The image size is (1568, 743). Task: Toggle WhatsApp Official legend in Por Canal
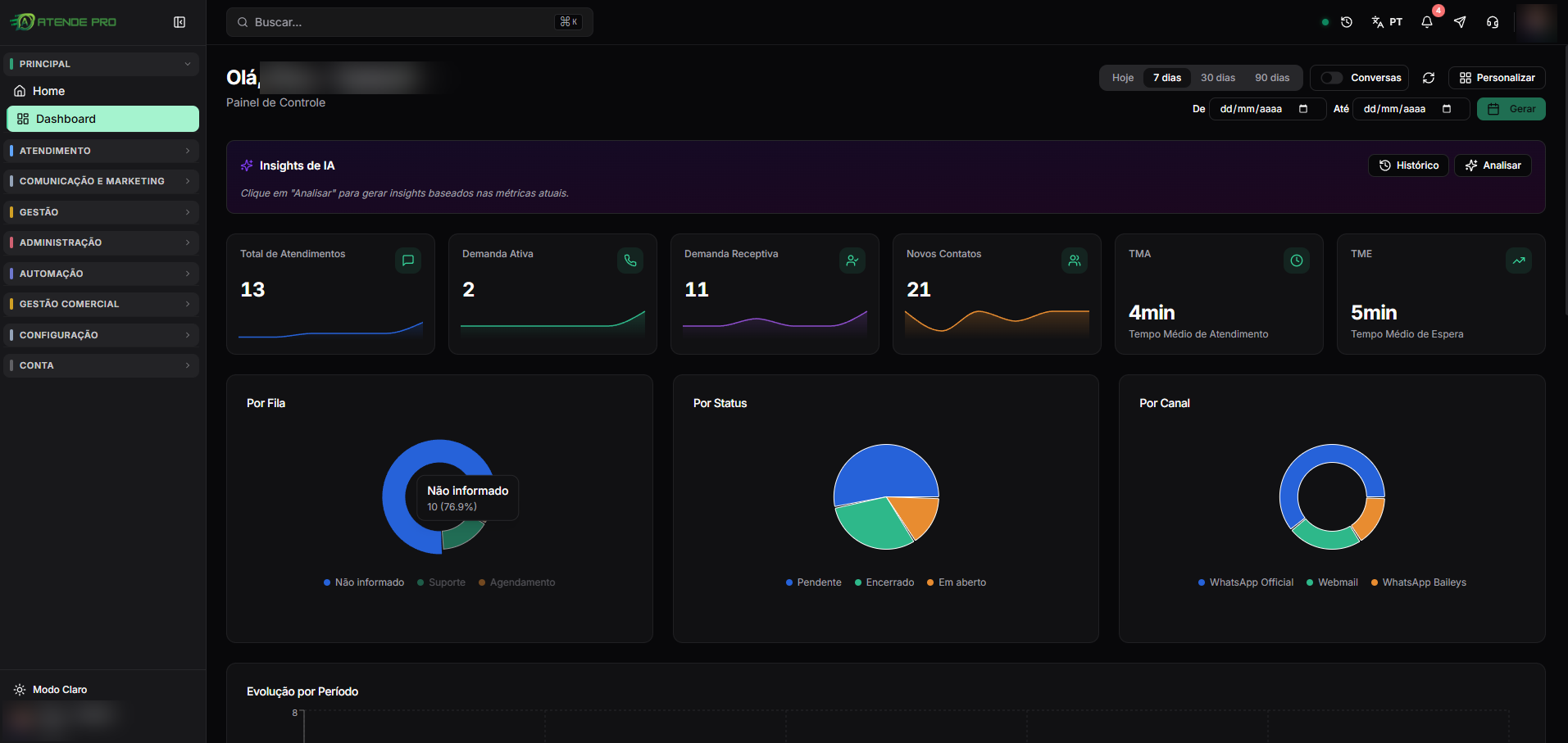(1246, 582)
